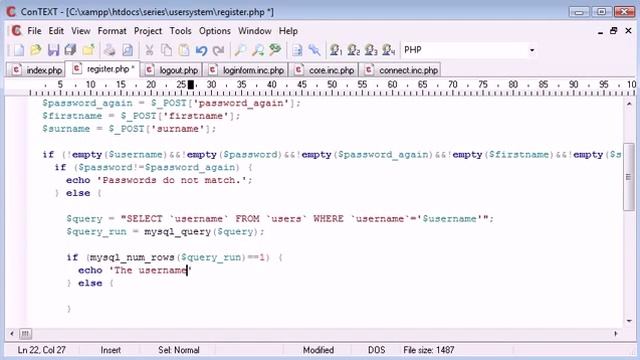Click the $surname assignment line

coord(129,129)
